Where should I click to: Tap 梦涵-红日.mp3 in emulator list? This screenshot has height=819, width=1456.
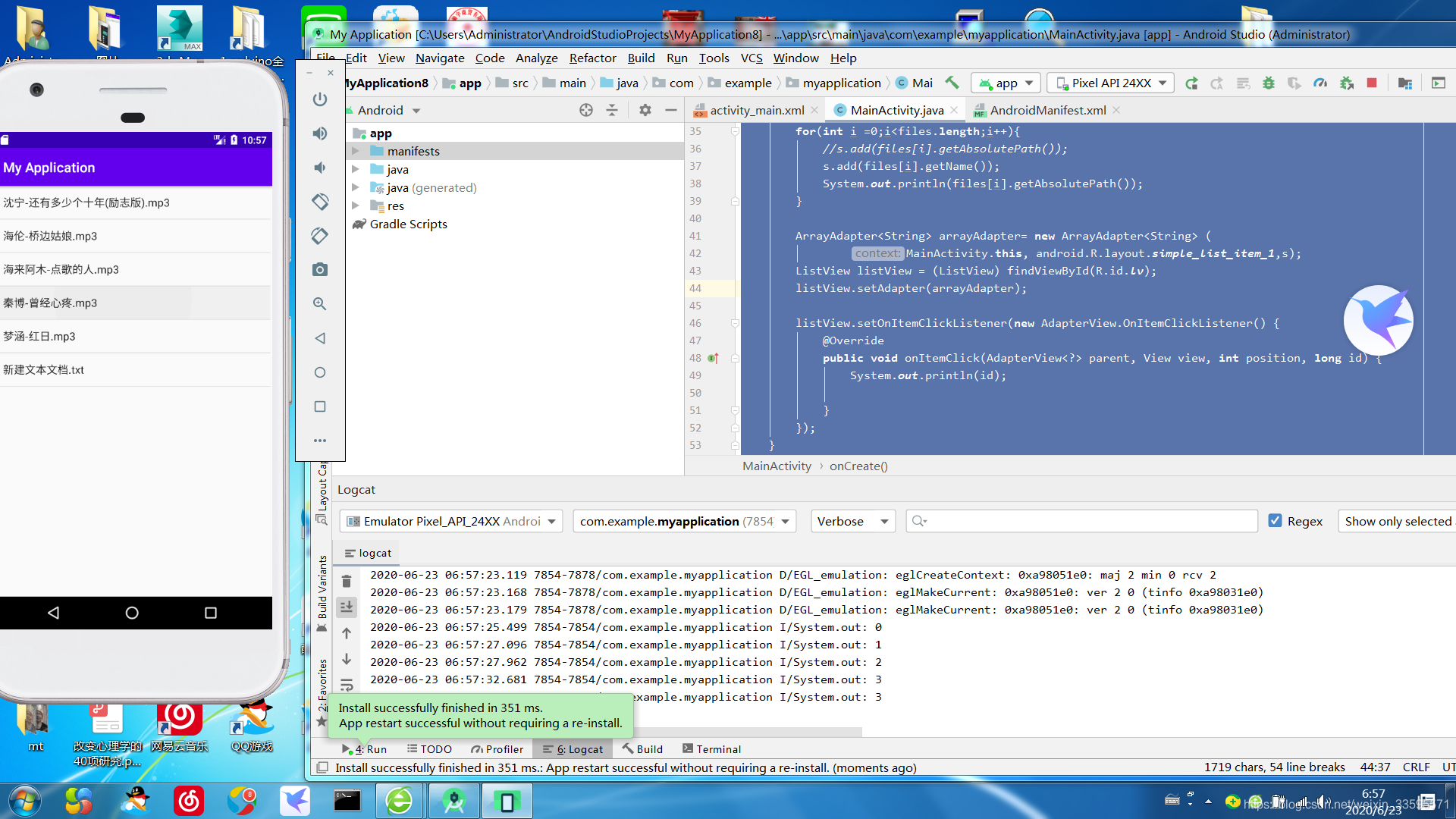click(135, 336)
